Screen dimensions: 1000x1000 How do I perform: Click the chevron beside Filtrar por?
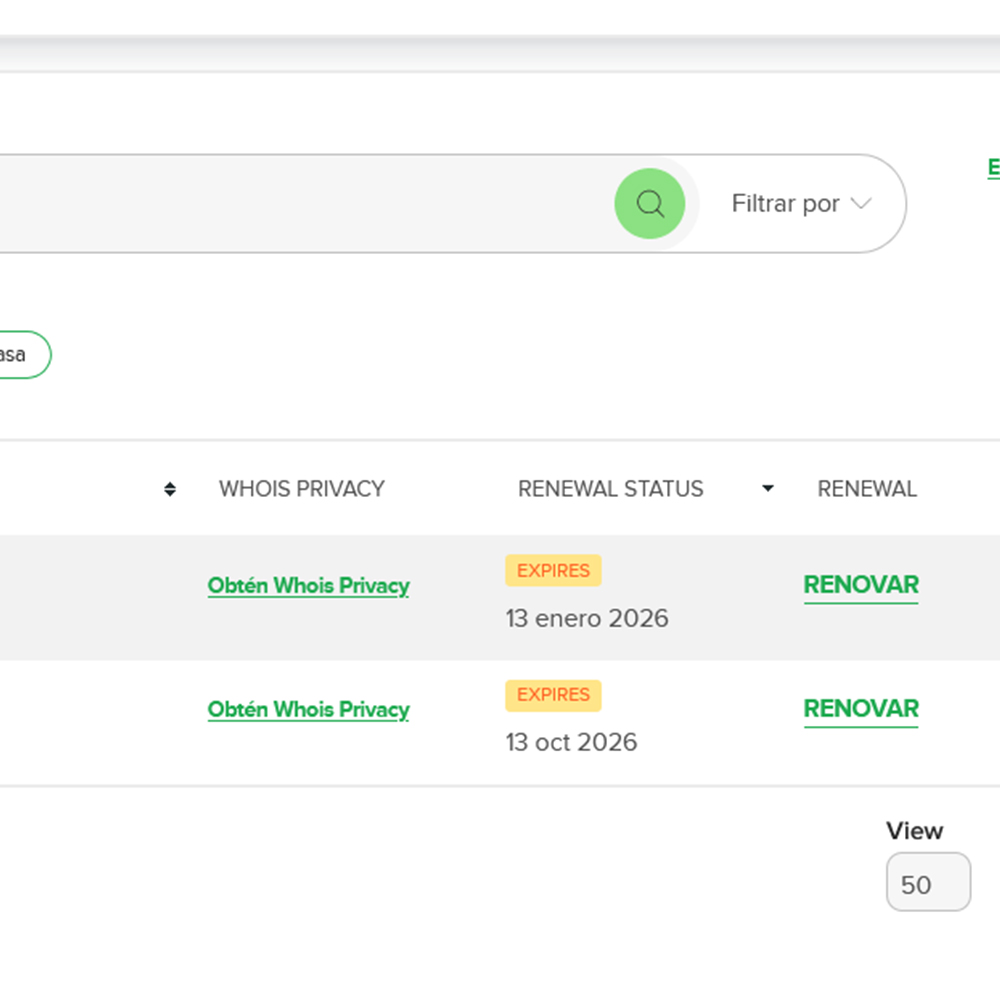[860, 204]
